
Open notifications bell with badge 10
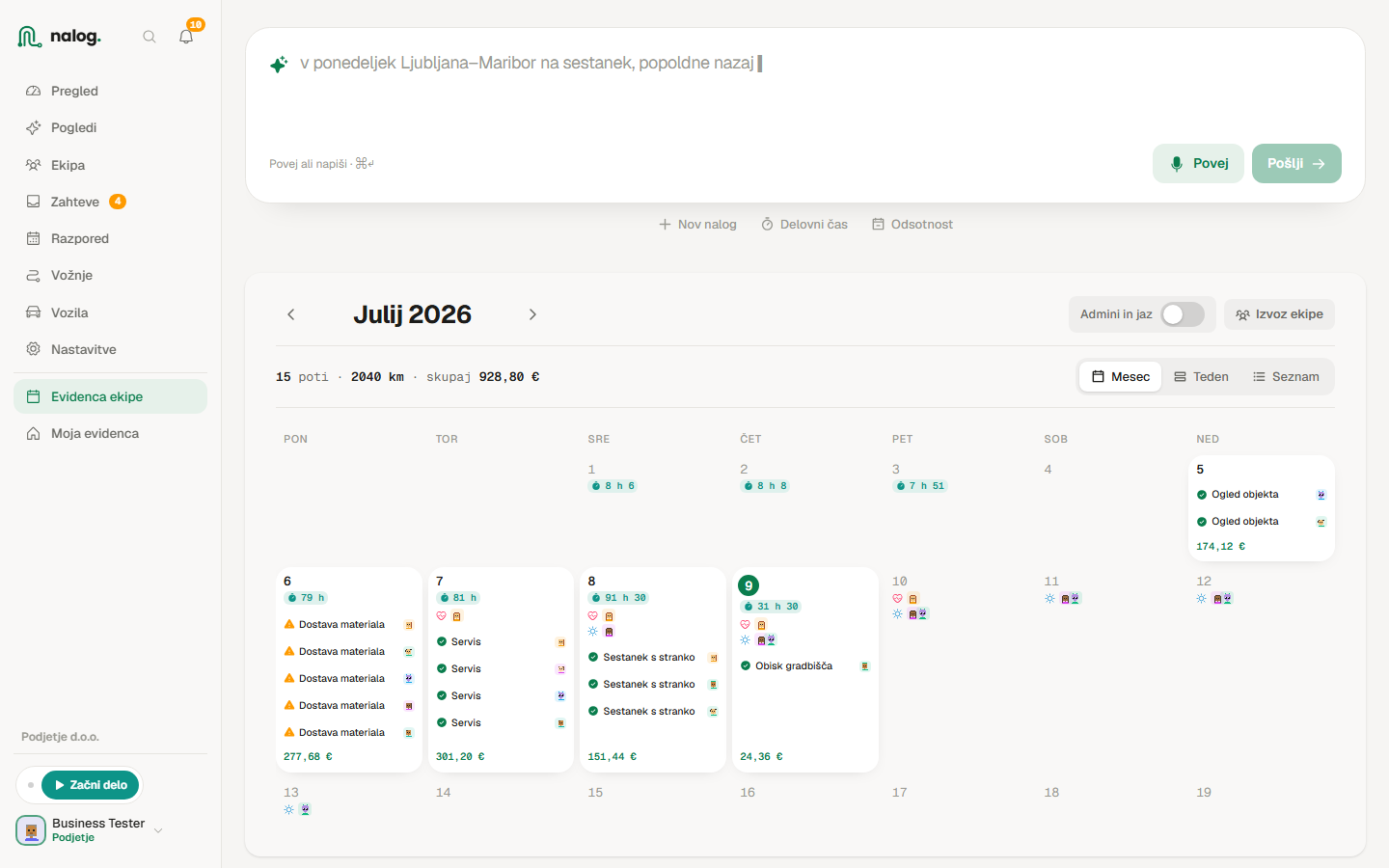[186, 37]
